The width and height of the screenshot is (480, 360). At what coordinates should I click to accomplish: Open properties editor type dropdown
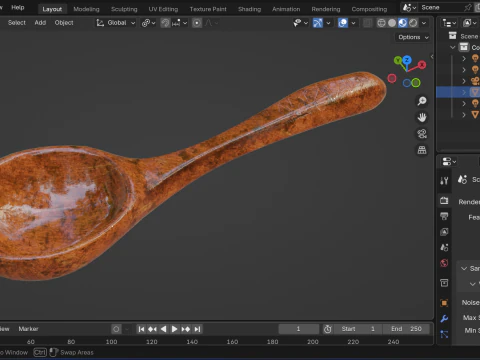449,162
